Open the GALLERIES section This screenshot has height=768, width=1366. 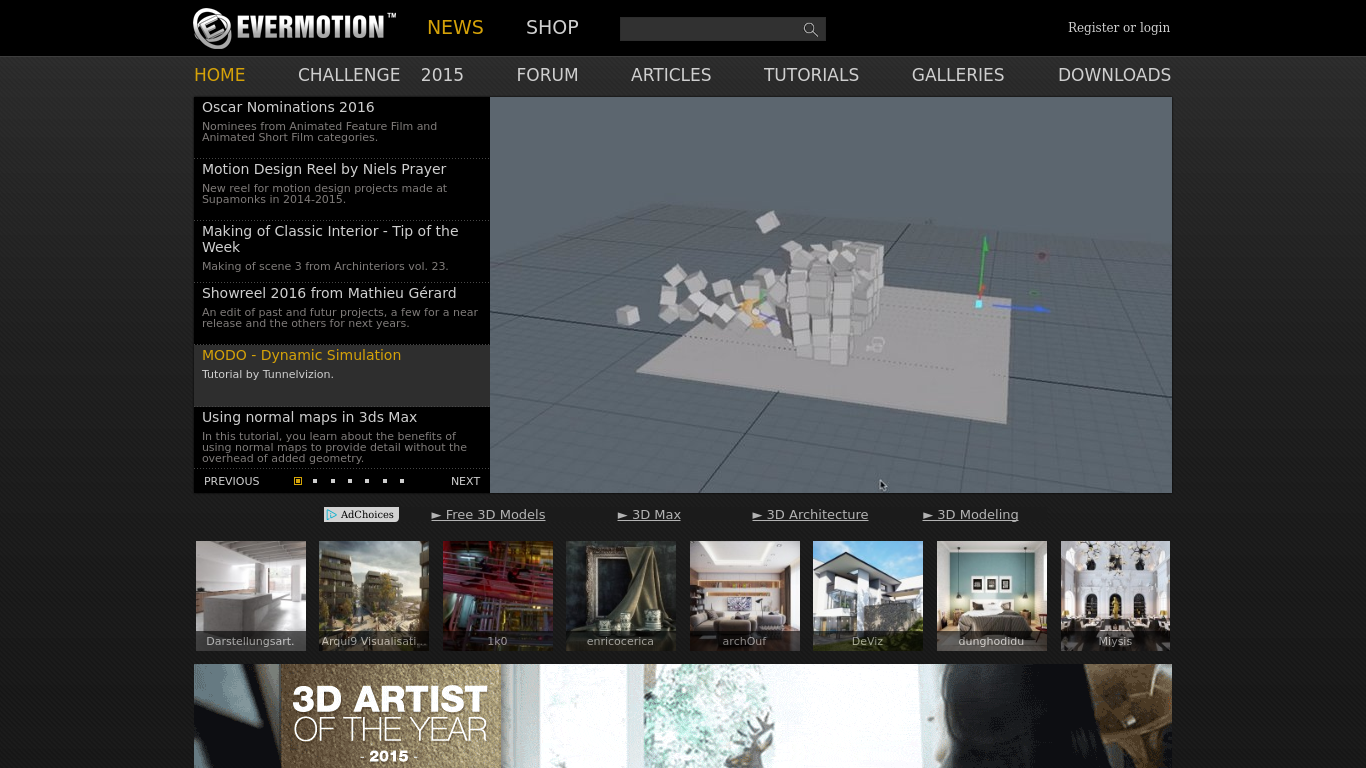957,75
